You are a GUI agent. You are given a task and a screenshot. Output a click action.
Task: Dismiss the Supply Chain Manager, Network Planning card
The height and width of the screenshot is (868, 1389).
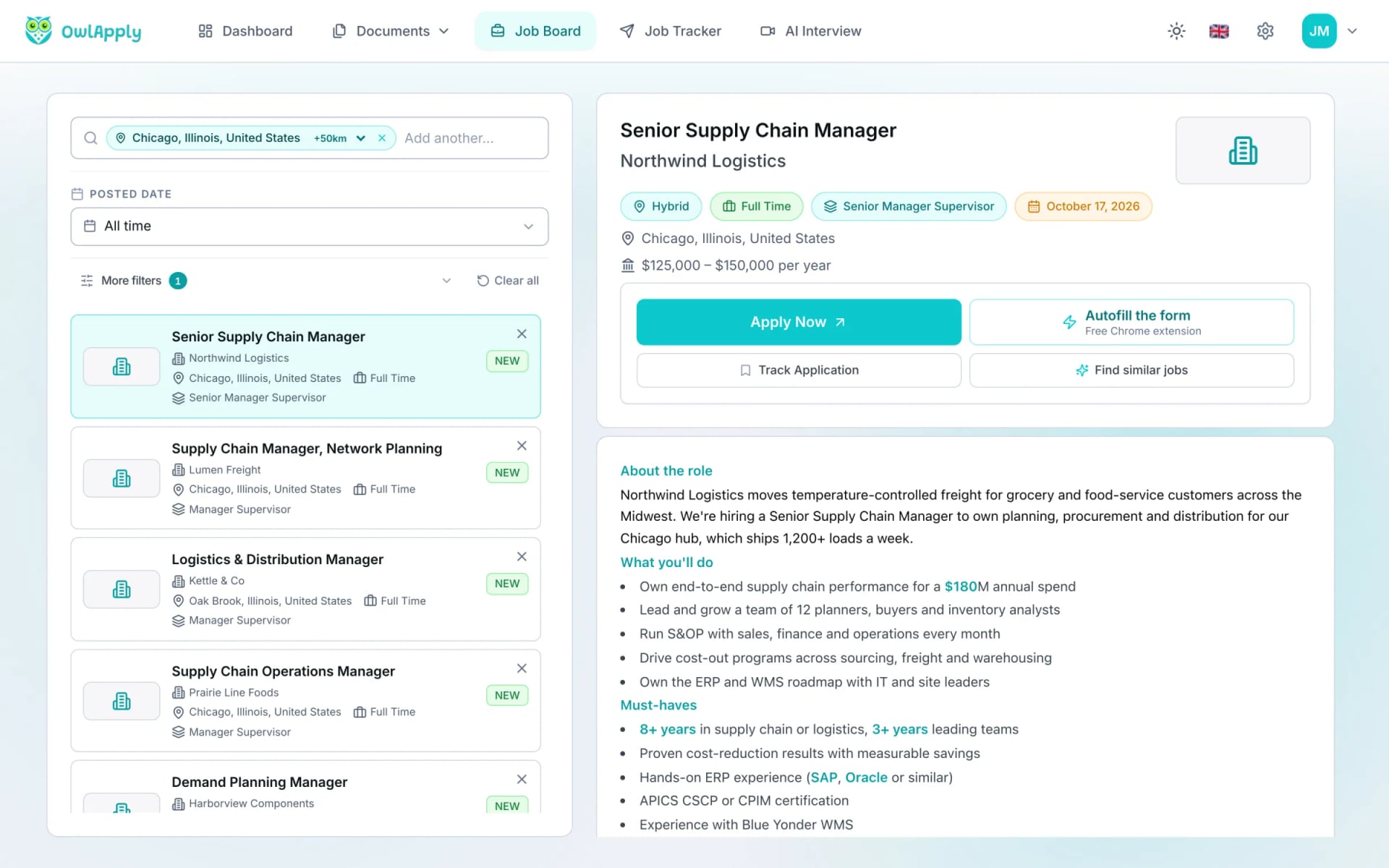tap(522, 446)
